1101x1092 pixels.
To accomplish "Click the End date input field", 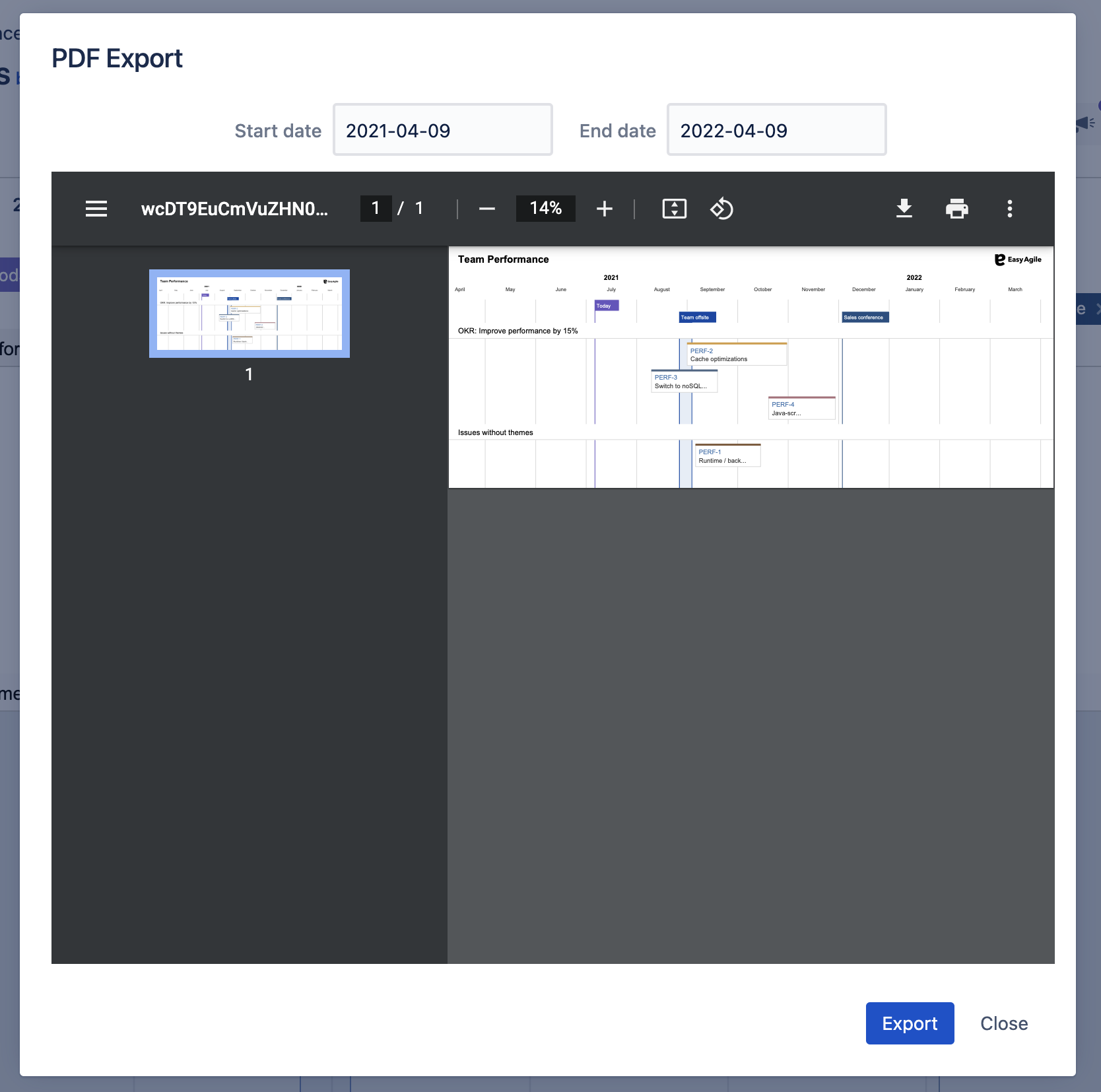I will pyautogui.click(x=776, y=130).
